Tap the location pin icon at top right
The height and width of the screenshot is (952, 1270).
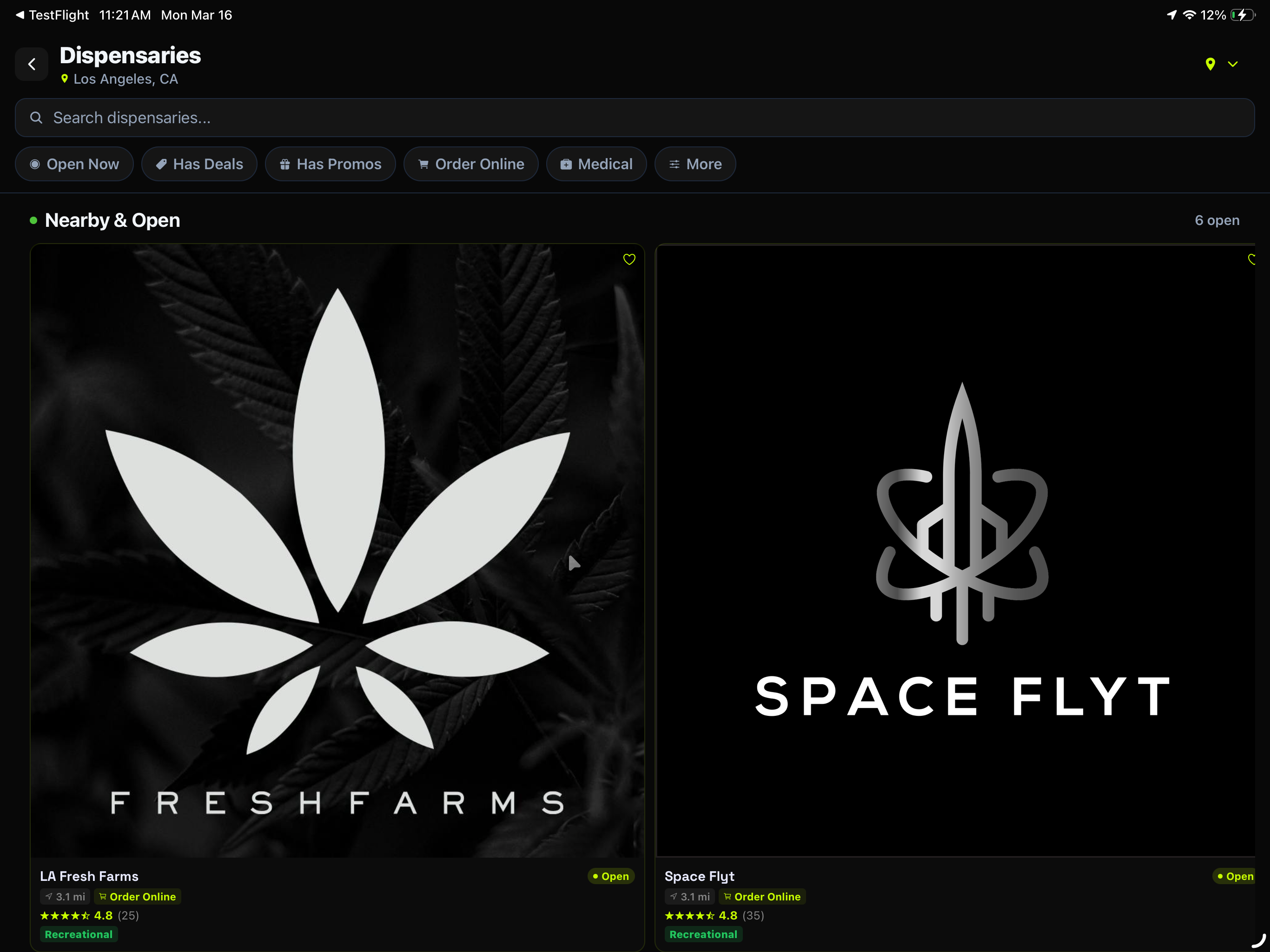point(1210,64)
